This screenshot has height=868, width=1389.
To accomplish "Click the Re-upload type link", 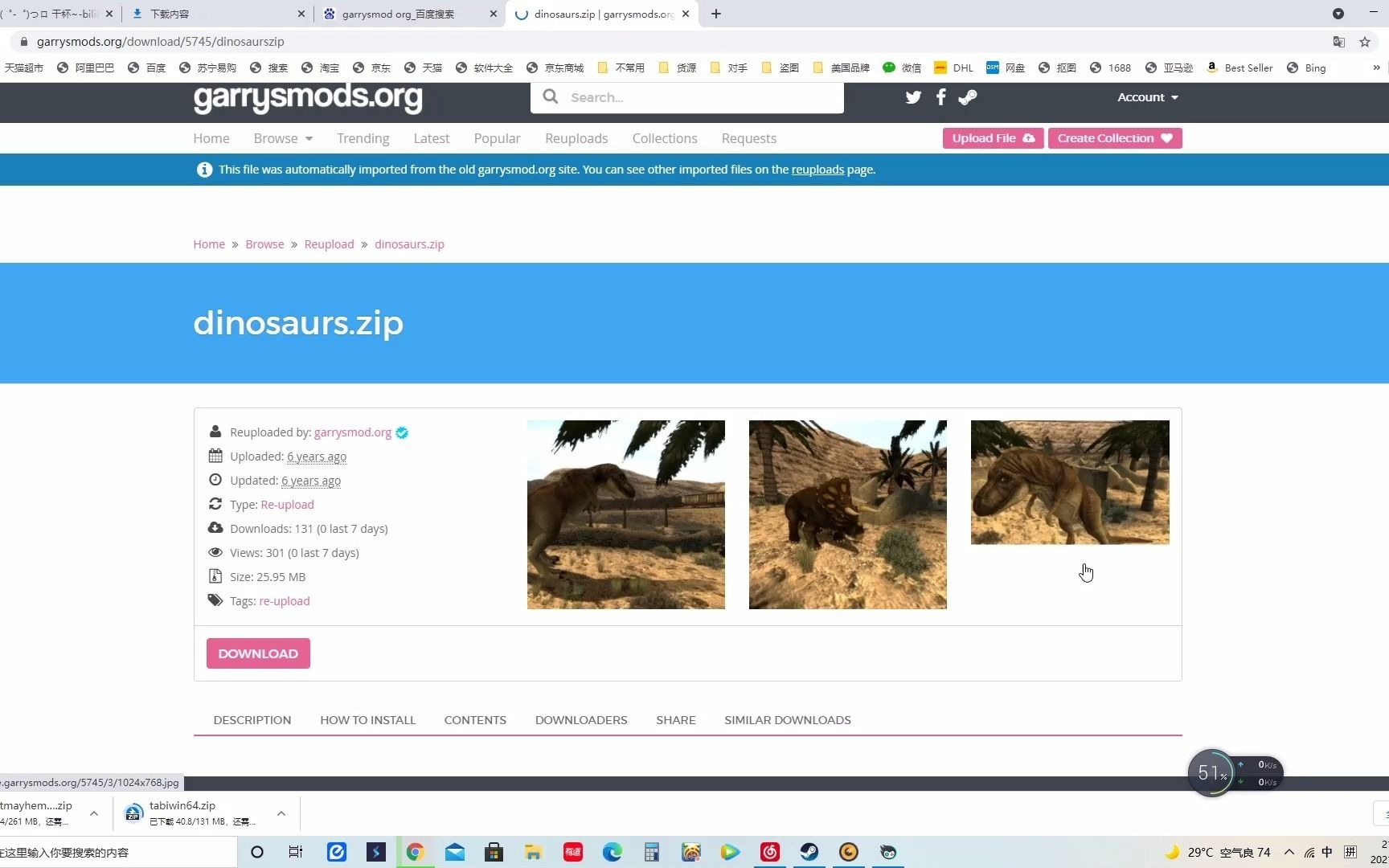I will click(x=287, y=505).
